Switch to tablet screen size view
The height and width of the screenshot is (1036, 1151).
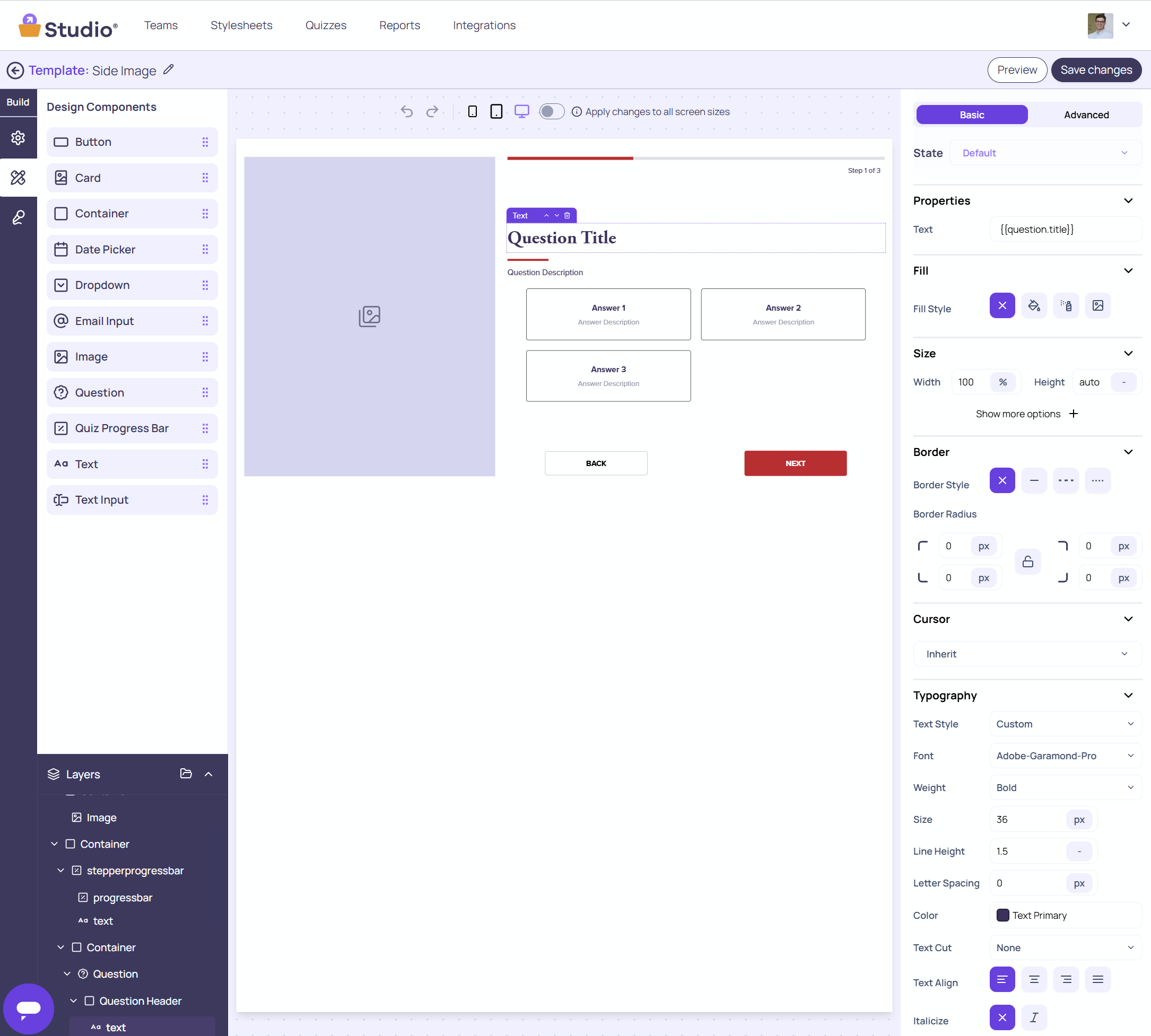point(496,111)
